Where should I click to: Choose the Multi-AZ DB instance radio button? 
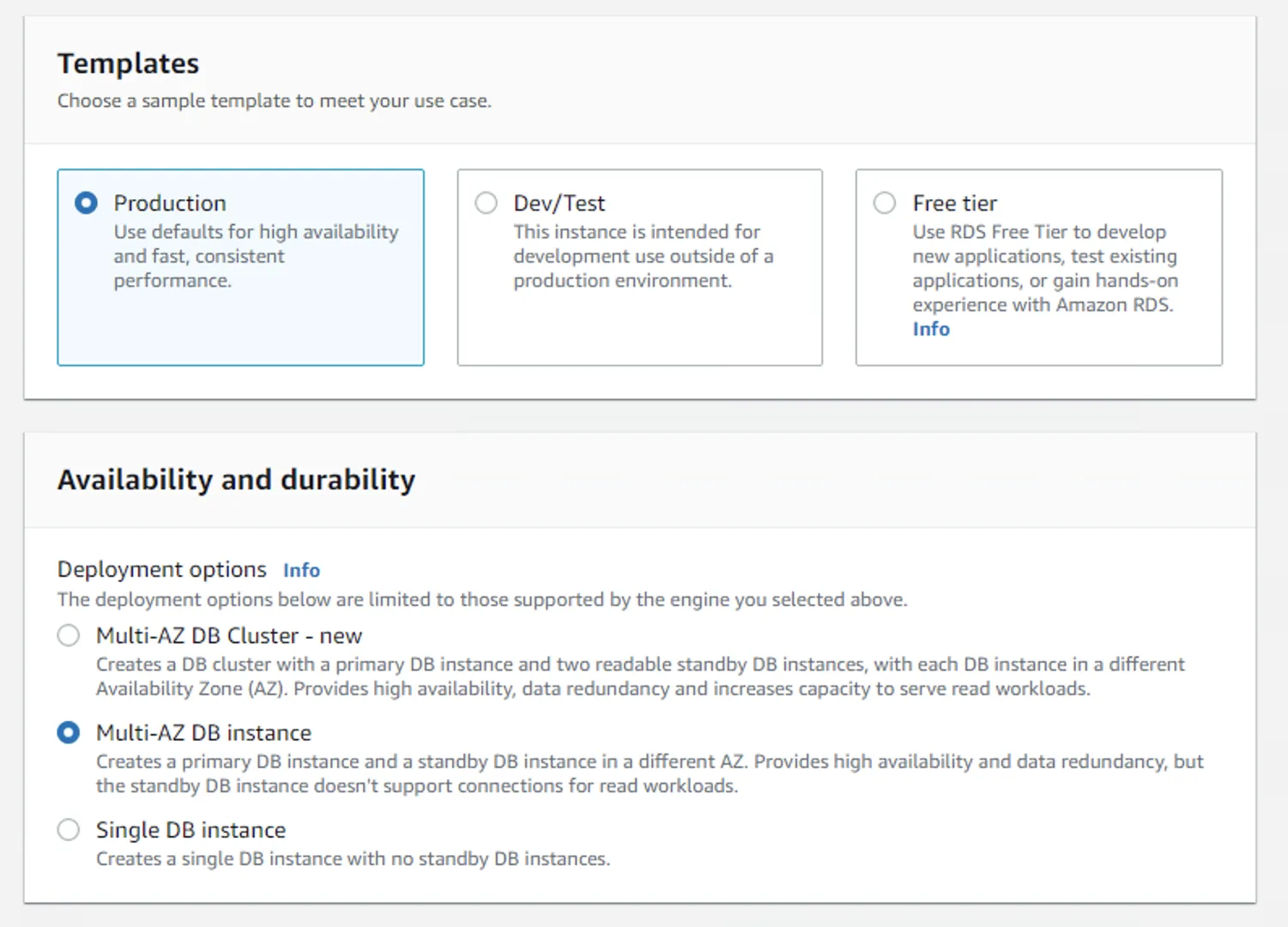69,733
